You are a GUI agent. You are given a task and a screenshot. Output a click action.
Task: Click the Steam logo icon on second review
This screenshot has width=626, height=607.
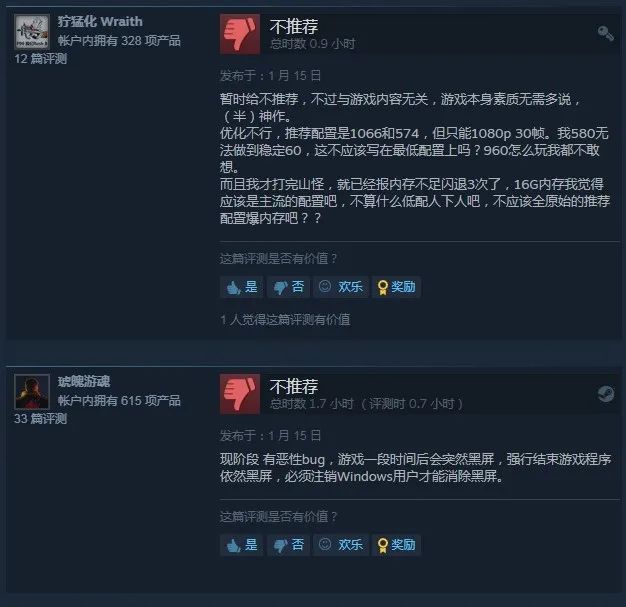point(606,394)
